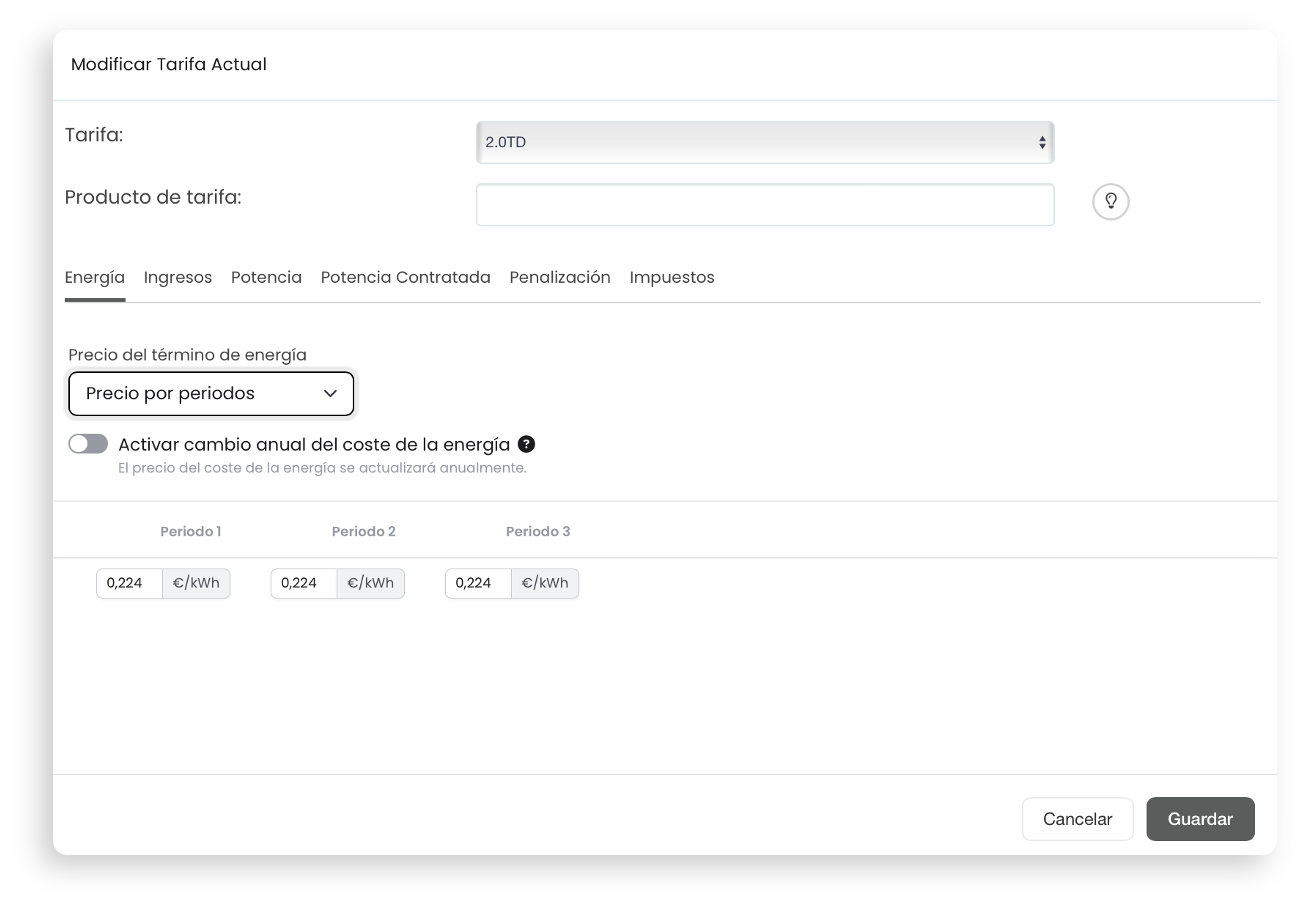
Task: Click the help question mark icon
Action: coord(526,444)
